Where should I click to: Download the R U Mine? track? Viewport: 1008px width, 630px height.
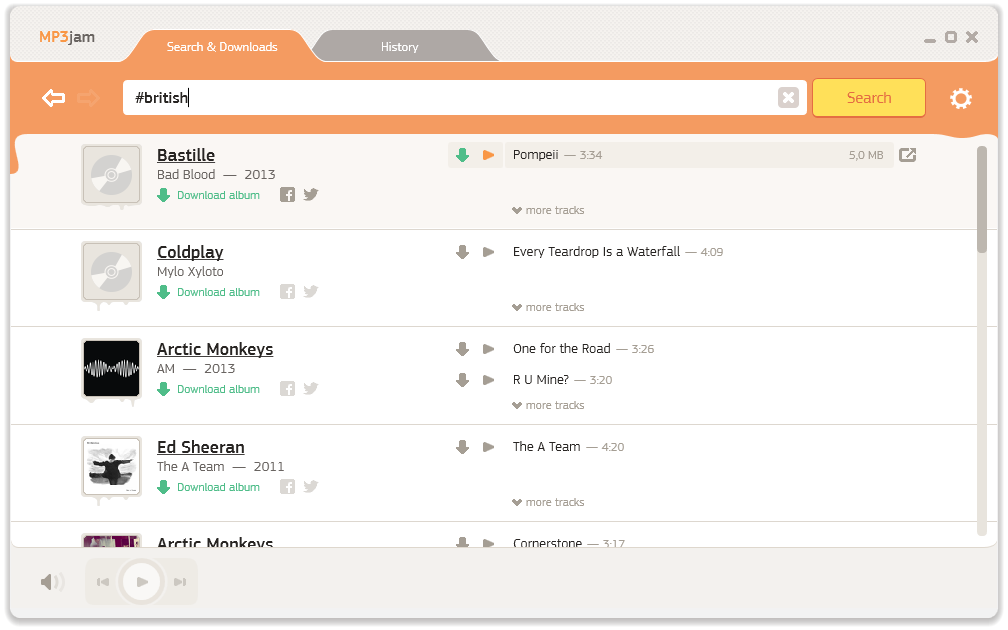[462, 380]
